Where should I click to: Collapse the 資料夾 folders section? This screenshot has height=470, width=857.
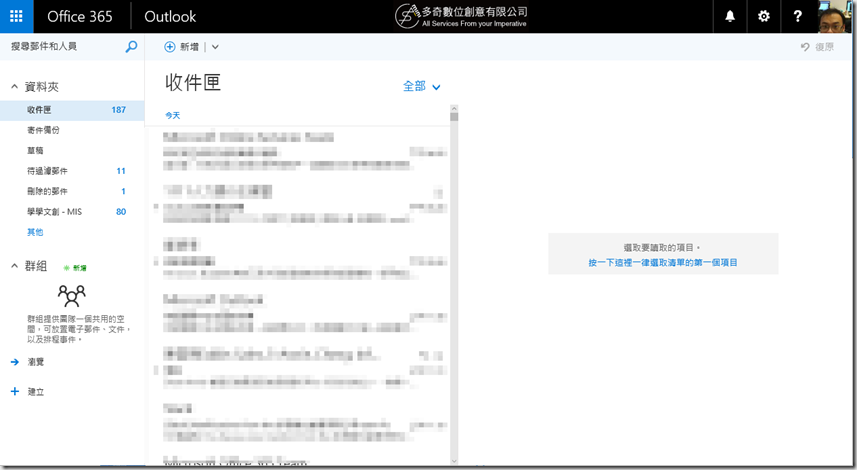(x=14, y=86)
